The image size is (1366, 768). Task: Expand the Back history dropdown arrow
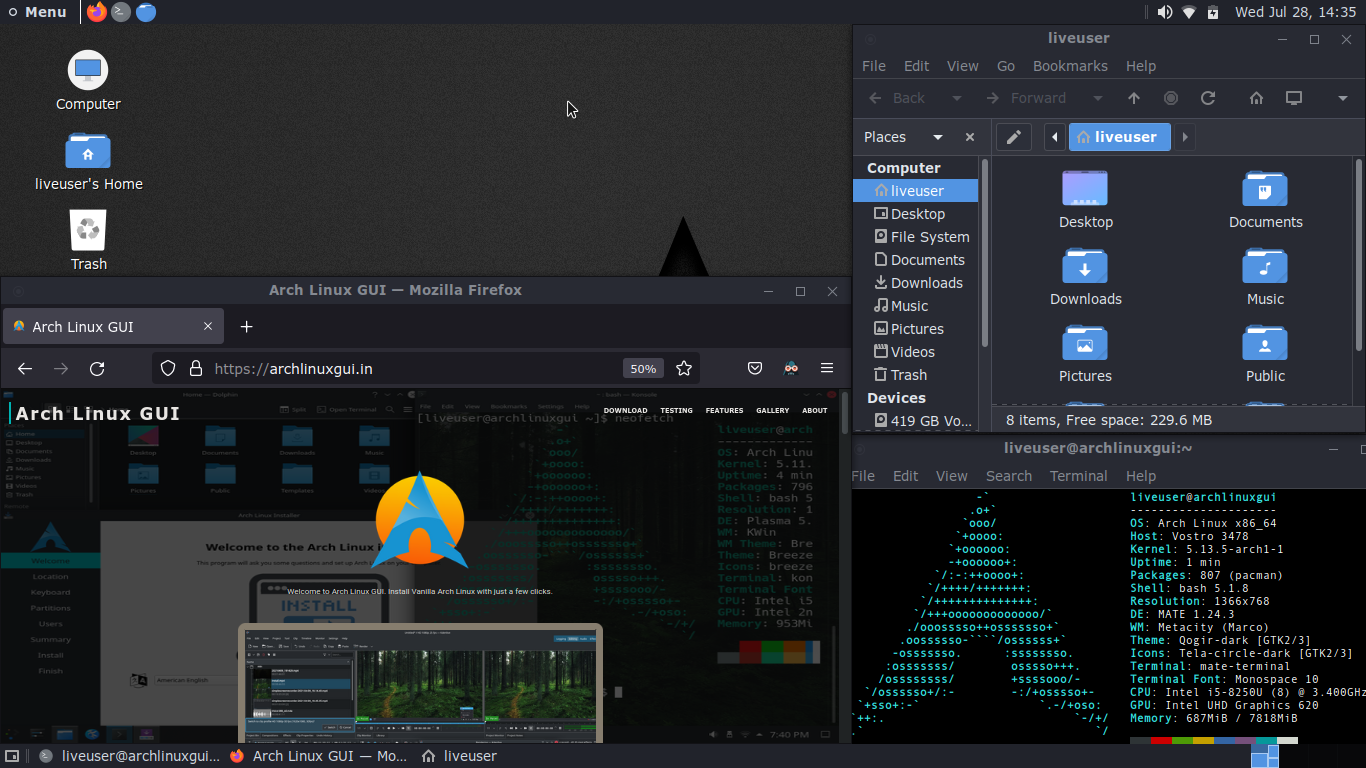click(956, 98)
